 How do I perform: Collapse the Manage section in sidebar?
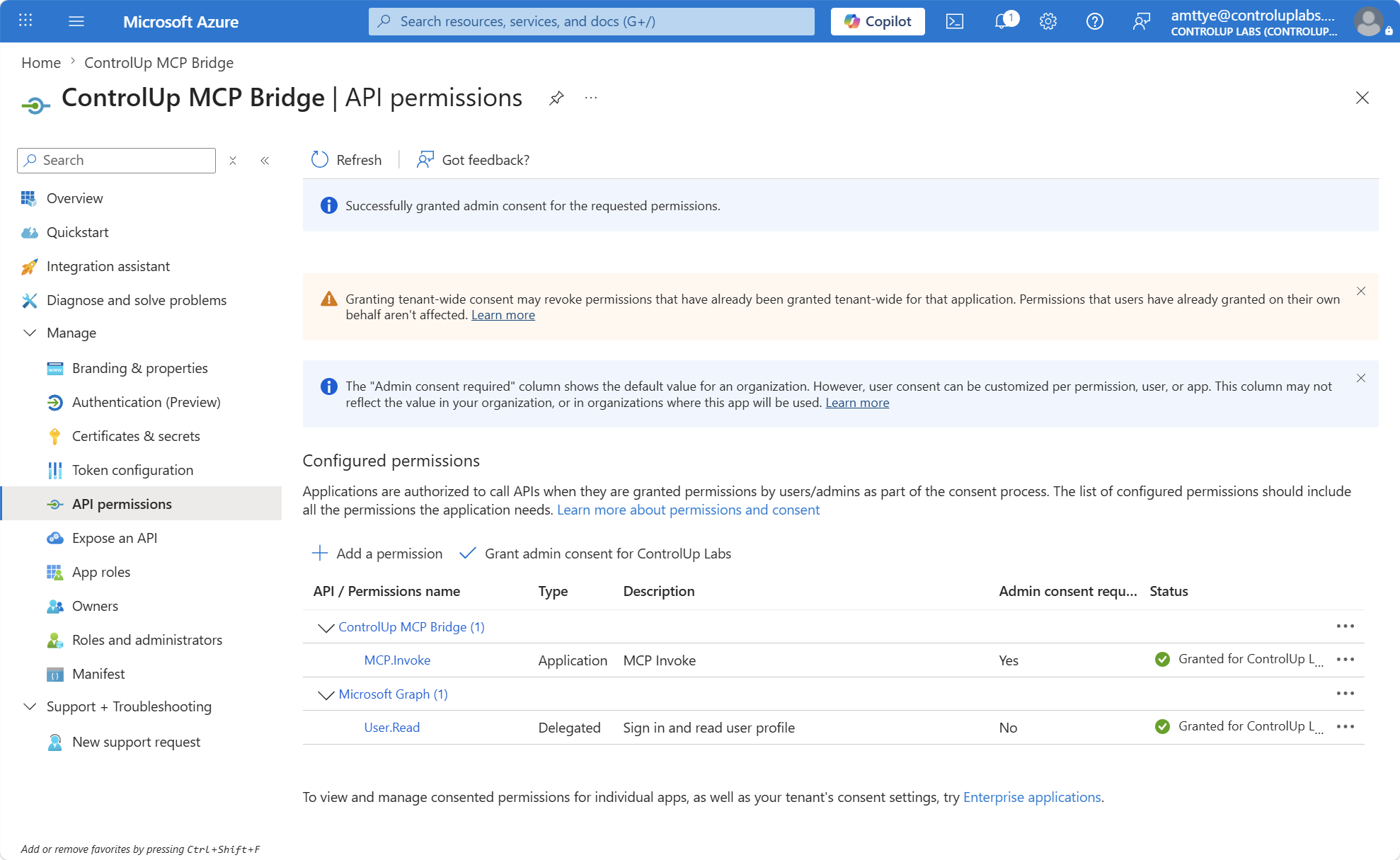pyautogui.click(x=30, y=333)
